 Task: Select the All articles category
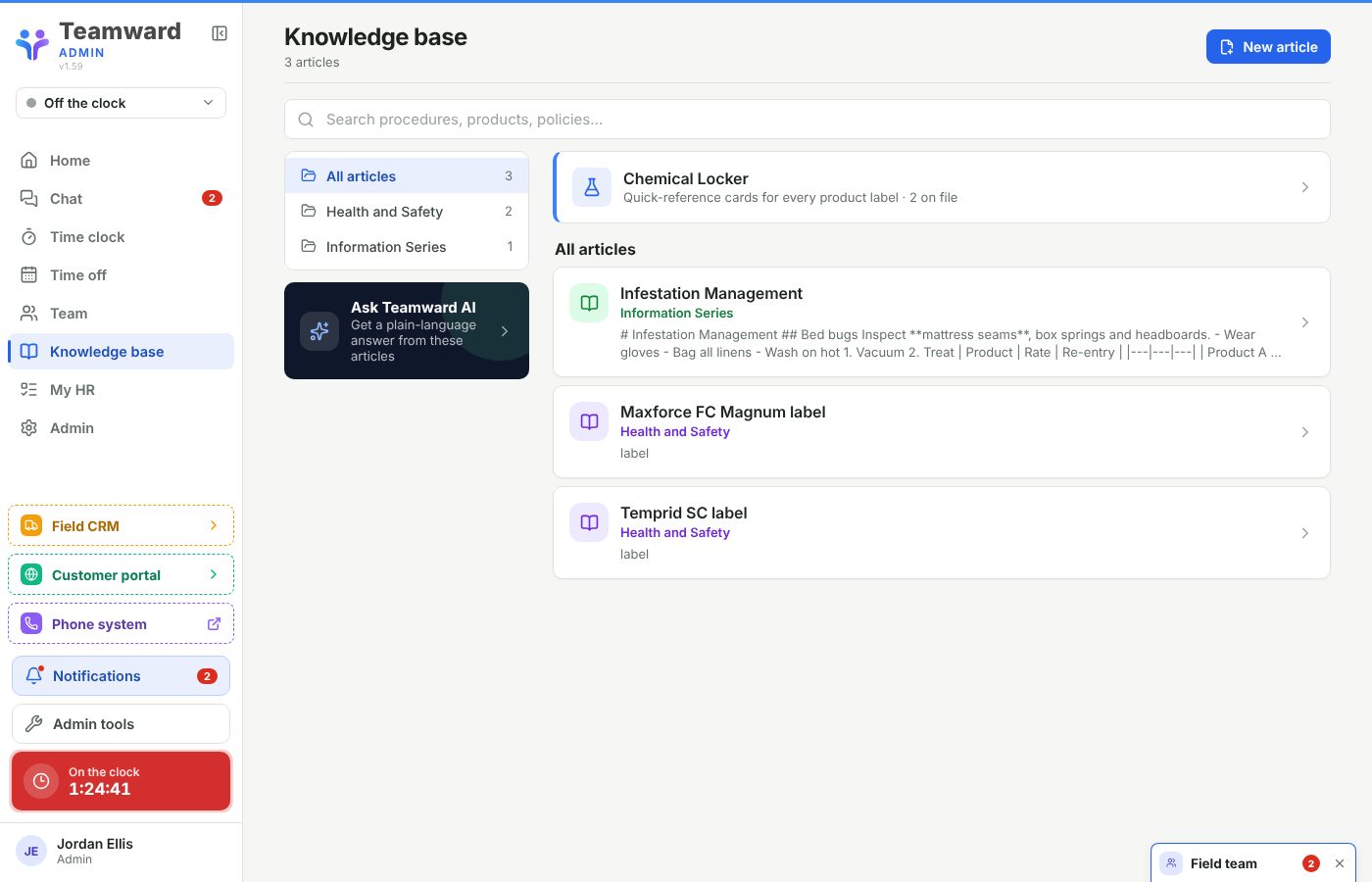407,175
